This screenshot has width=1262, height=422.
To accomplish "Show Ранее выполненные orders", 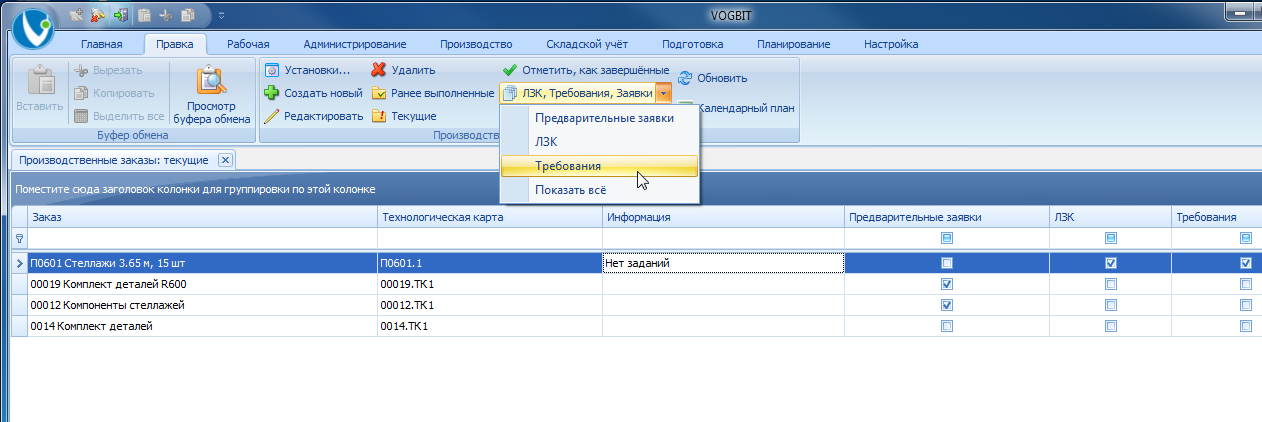I will coord(432,93).
